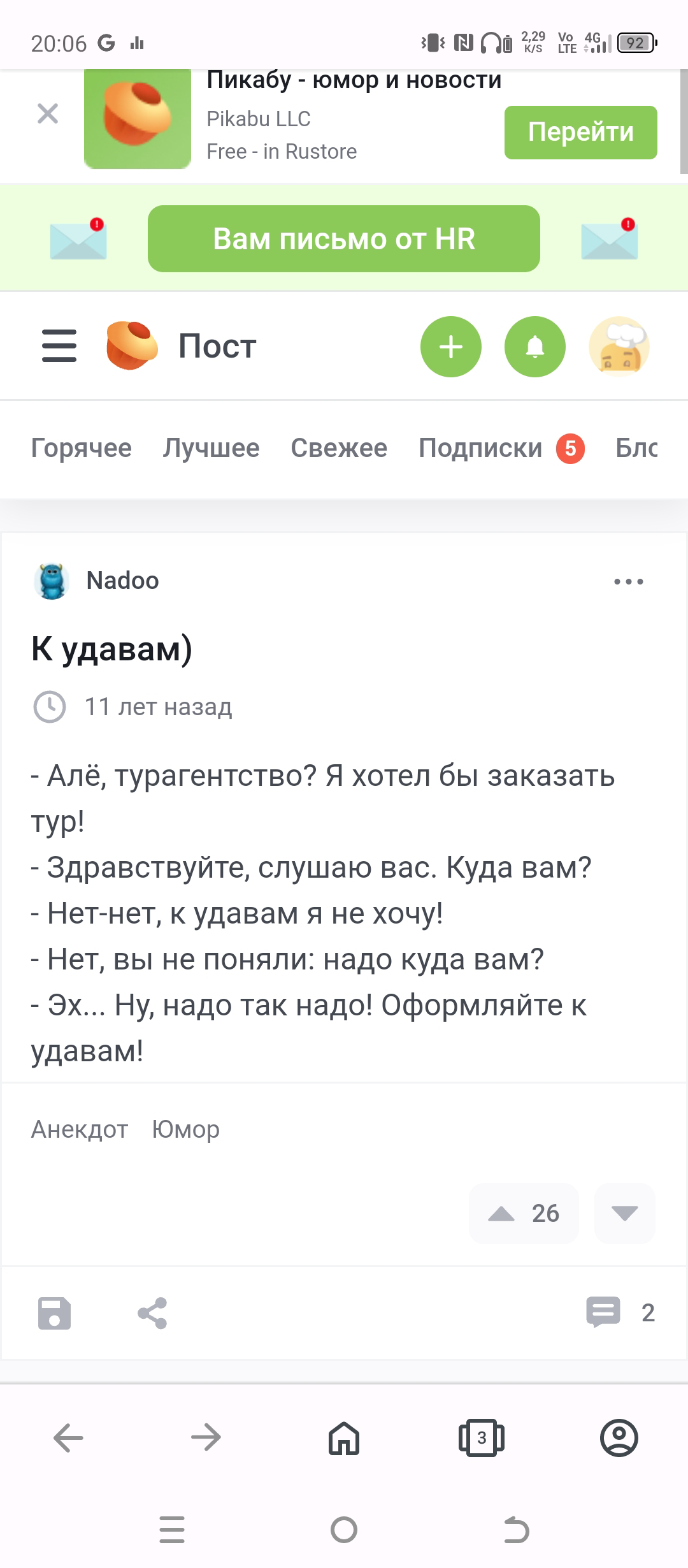Save the post with floppy icon
The height and width of the screenshot is (1568, 688).
click(x=55, y=1313)
